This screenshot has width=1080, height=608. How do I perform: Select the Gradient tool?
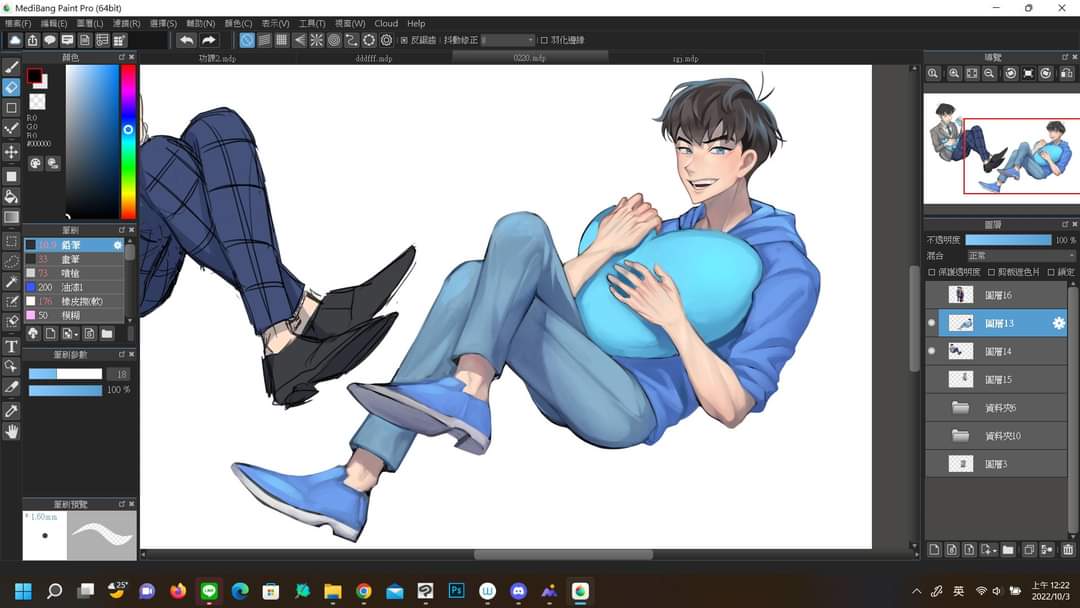[11, 218]
